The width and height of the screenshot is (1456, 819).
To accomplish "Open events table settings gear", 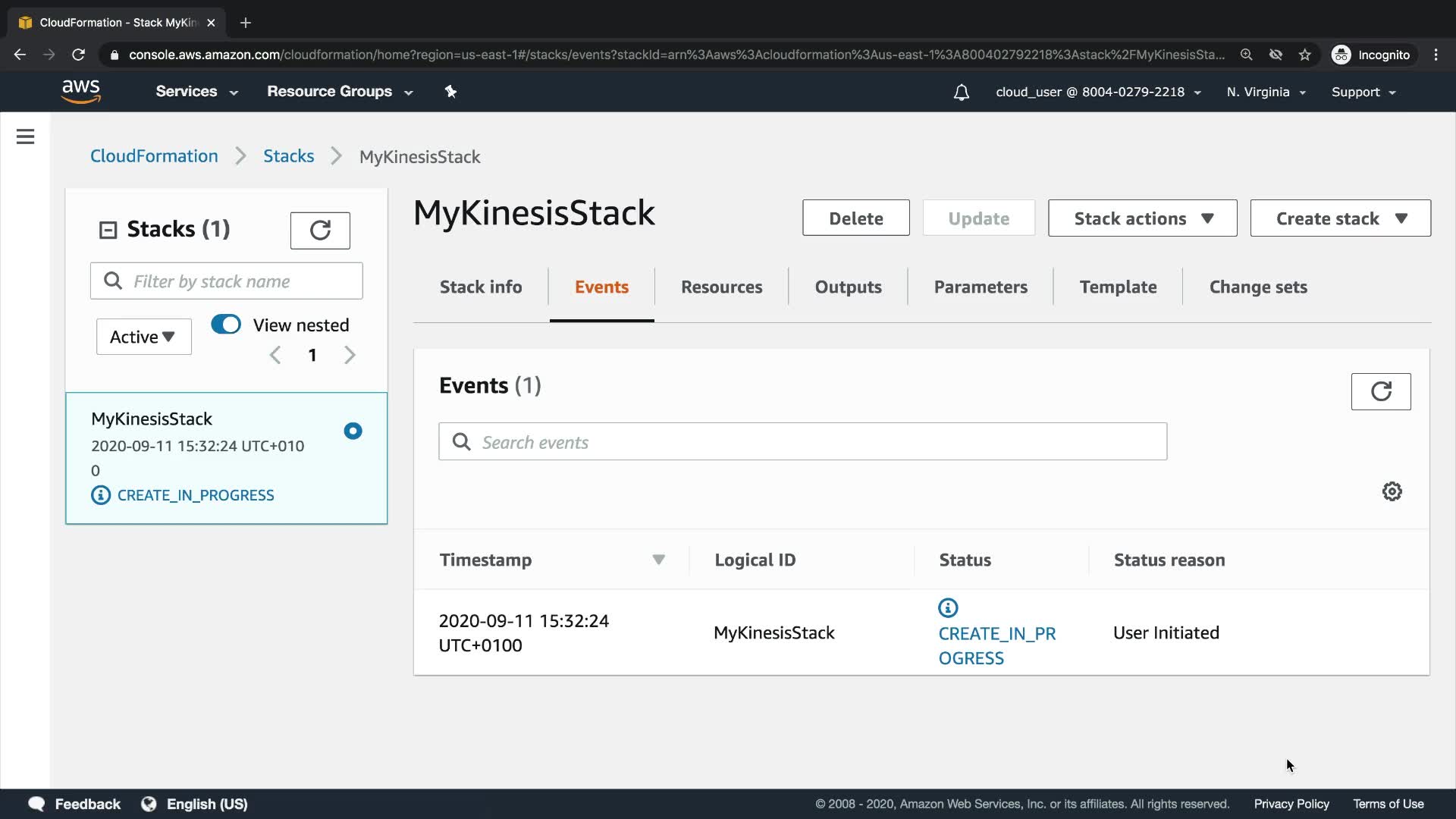I will [1392, 491].
